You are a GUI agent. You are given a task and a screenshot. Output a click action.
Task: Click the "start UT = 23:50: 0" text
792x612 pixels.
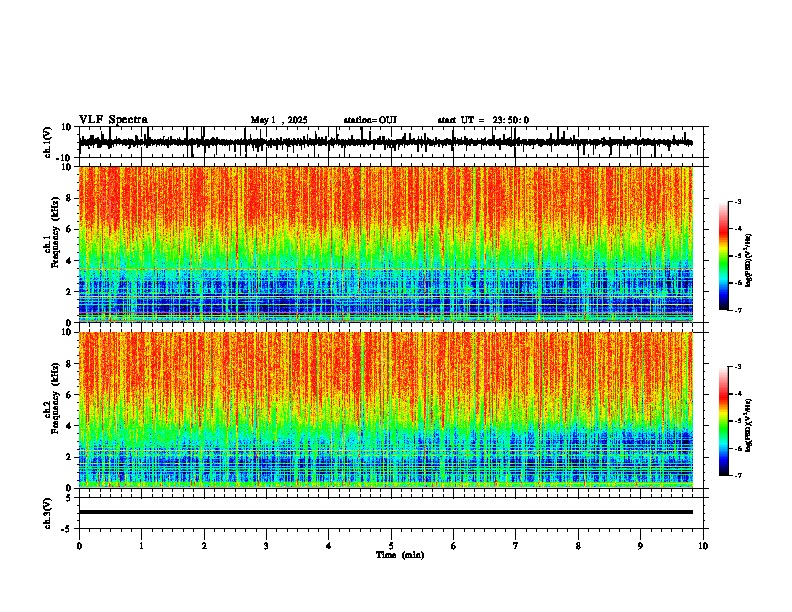click(483, 120)
